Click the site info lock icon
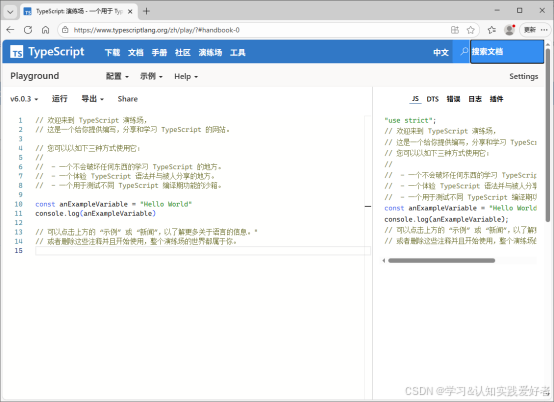This screenshot has height=402, width=554. (x=65, y=30)
